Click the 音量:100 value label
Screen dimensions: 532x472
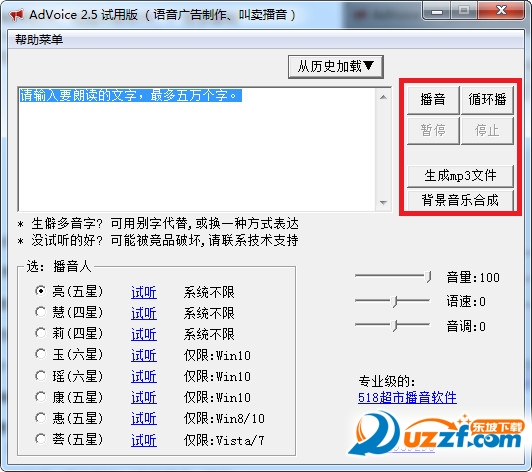click(473, 278)
